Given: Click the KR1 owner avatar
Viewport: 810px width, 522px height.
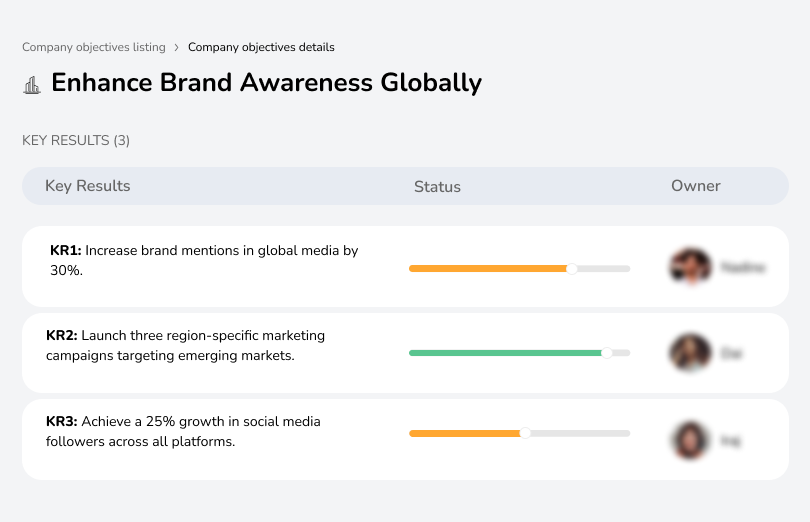Looking at the screenshot, I should (x=690, y=267).
